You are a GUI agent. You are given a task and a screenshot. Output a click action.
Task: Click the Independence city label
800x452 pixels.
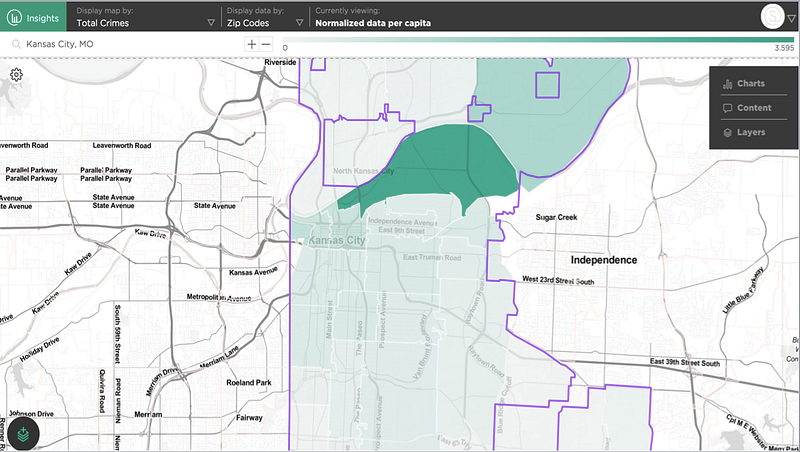pos(604,260)
